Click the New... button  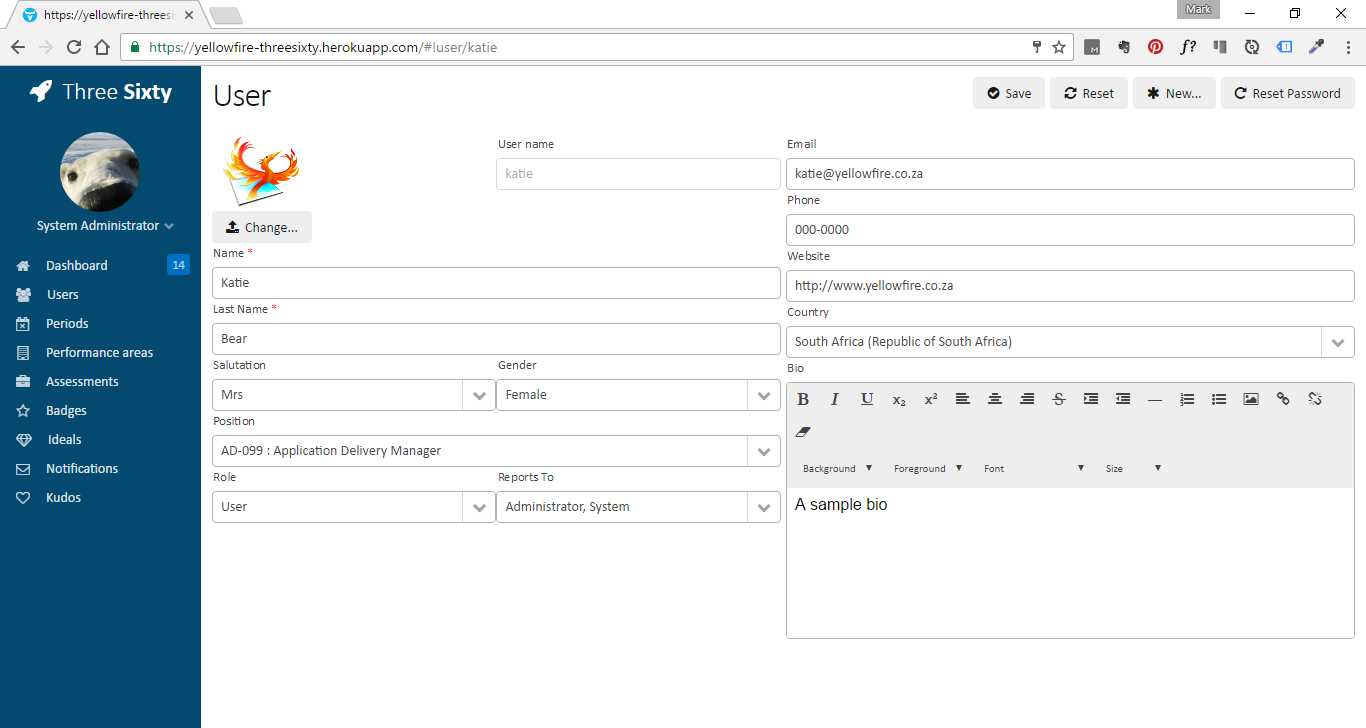(x=1174, y=93)
